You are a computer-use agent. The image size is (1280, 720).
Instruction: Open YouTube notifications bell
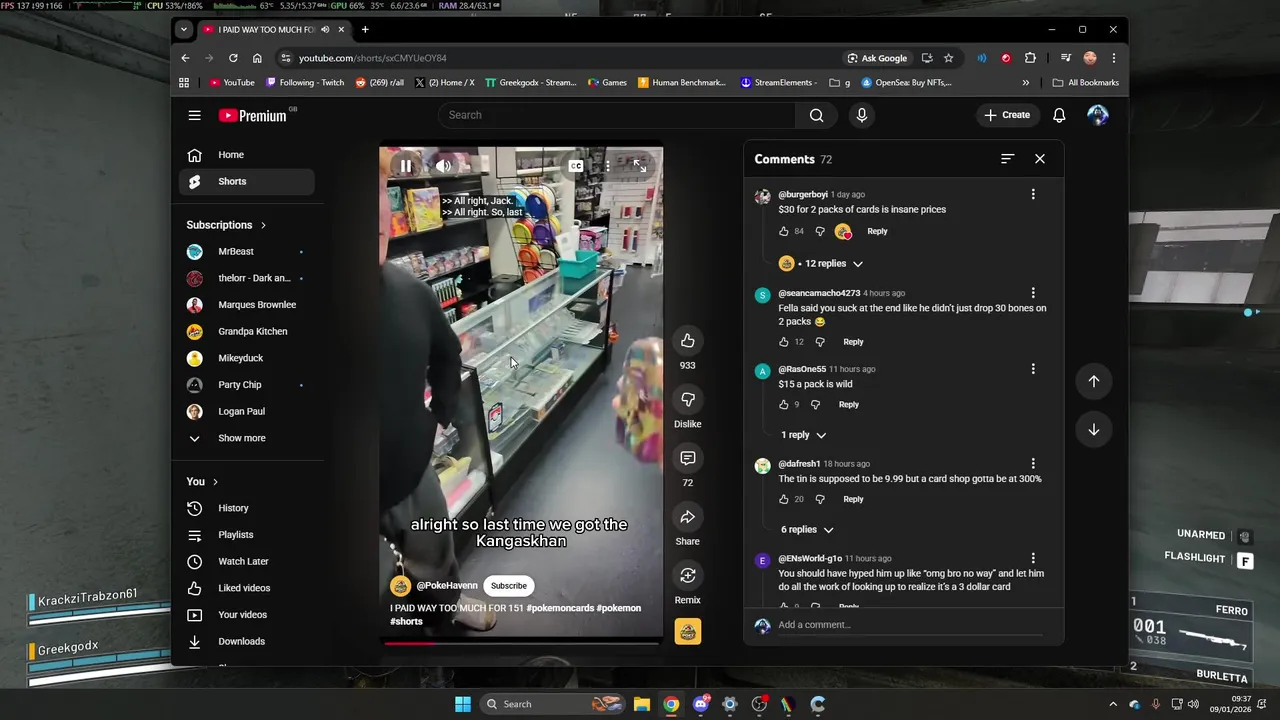point(1059,115)
